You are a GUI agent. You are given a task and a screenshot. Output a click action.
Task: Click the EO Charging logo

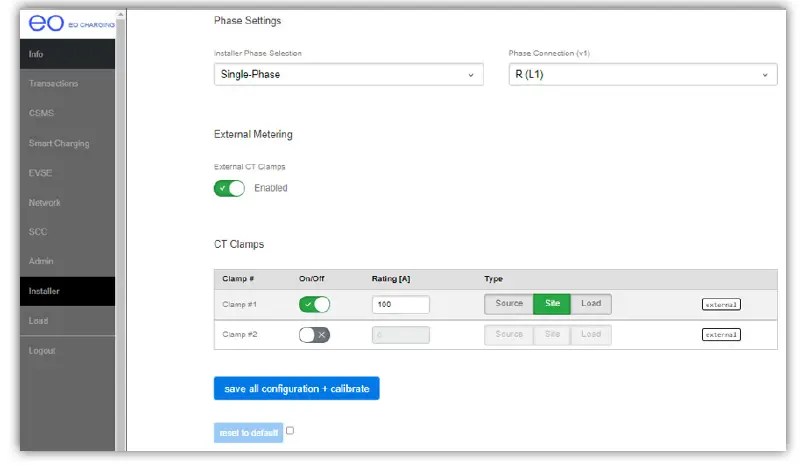click(x=66, y=23)
